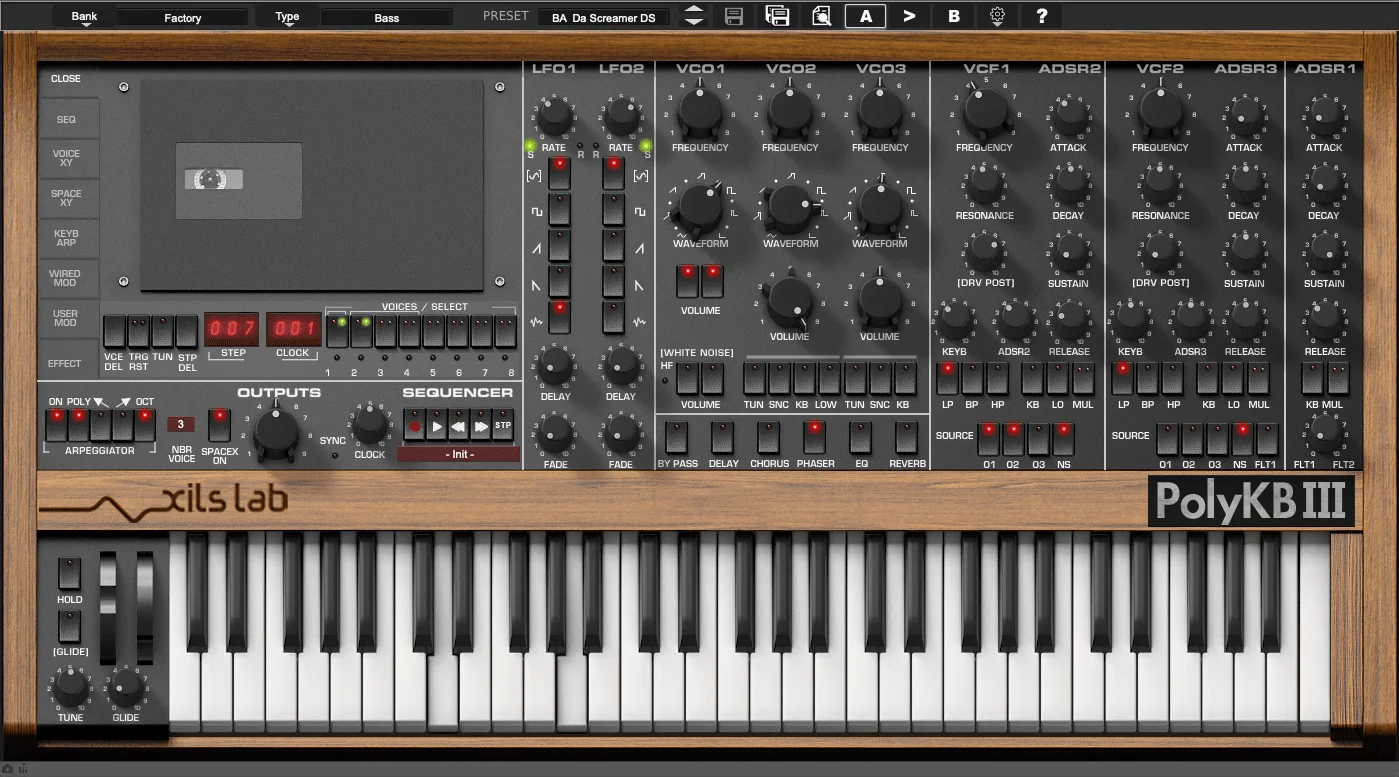This screenshot has width=1399, height=777.
Task: Select the SEQ side tab
Action: pyautogui.click(x=67, y=119)
